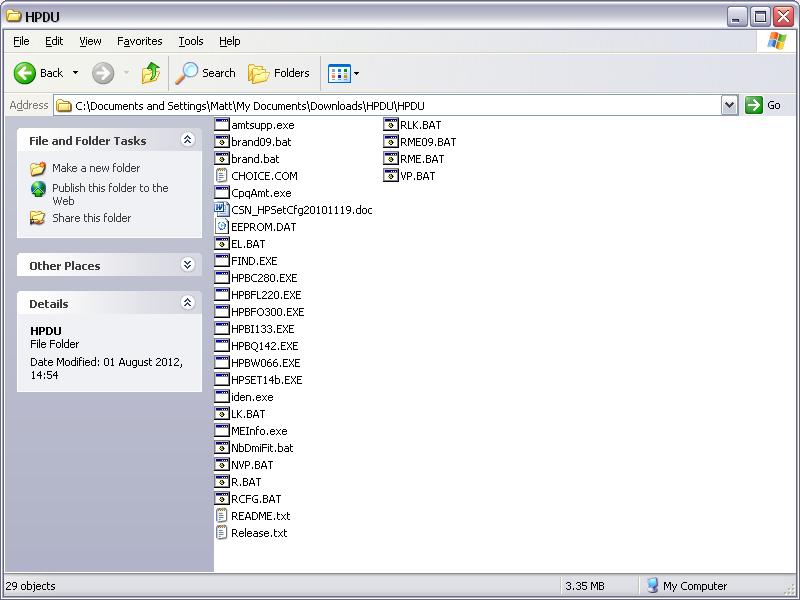Select the HPBI133.EXE file icon
Screen dimensions: 800x600
tap(222, 329)
